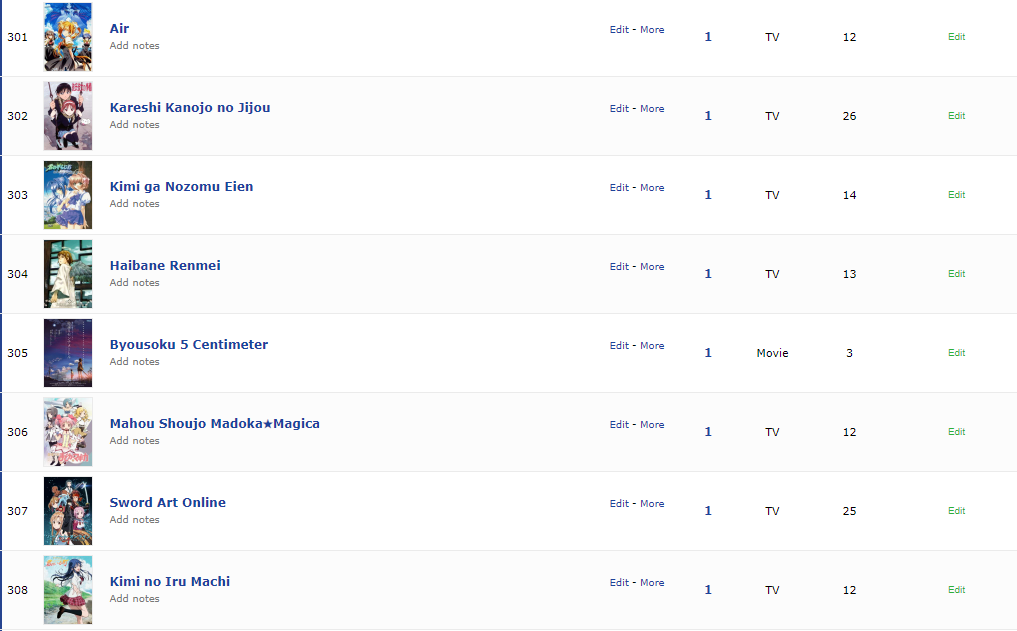Click green Edit for Sword Art Online
Screen dimensions: 1017x631
pos(956,511)
